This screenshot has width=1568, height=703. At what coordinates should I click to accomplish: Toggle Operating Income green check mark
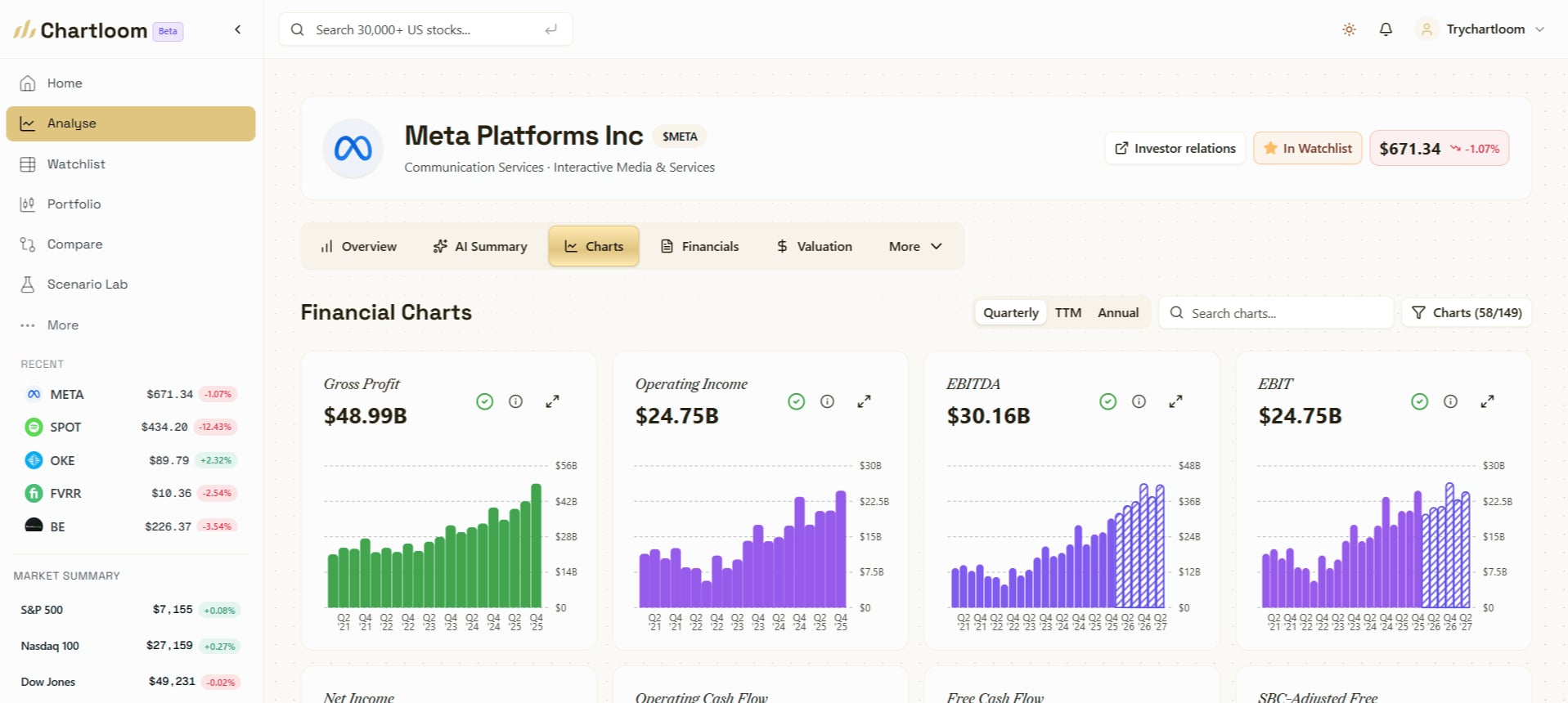[x=797, y=401]
